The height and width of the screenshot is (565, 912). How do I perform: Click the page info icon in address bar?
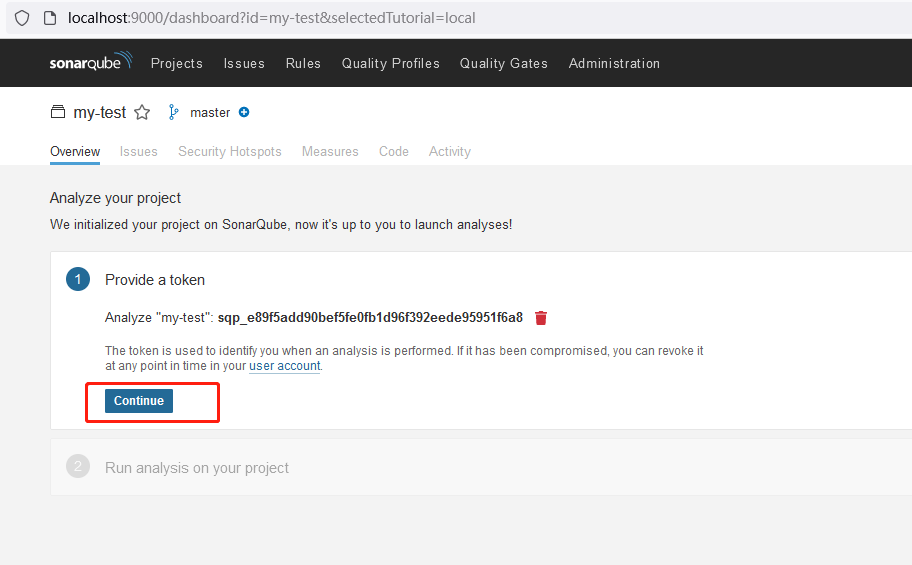(x=50, y=18)
